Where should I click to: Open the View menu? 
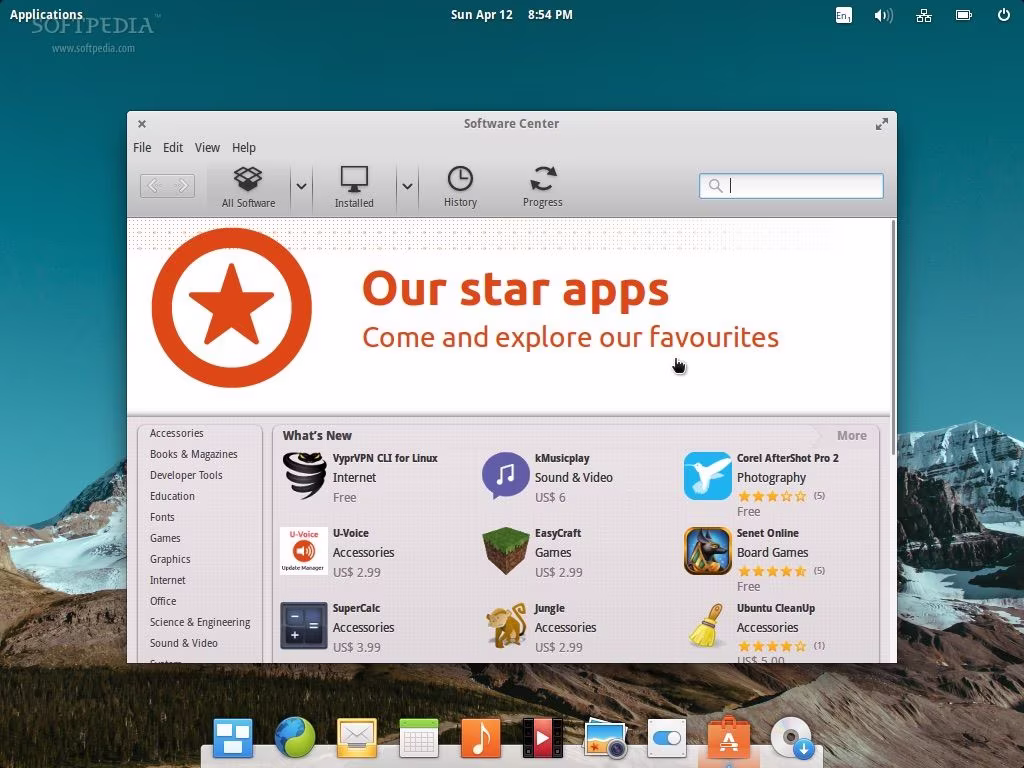pos(207,148)
